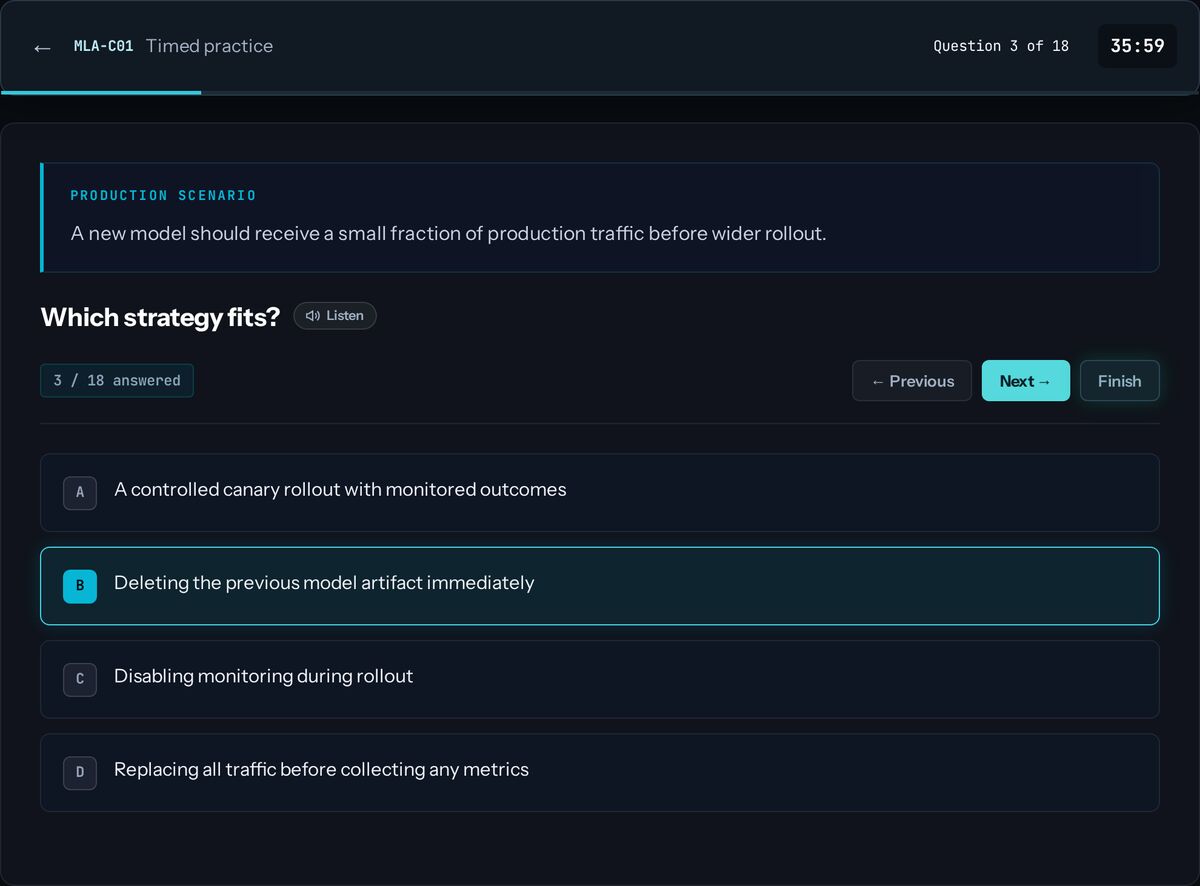Screen dimensions: 1200x886
Task: Select answer B deleting previous model artifact
Action: [x=600, y=586]
